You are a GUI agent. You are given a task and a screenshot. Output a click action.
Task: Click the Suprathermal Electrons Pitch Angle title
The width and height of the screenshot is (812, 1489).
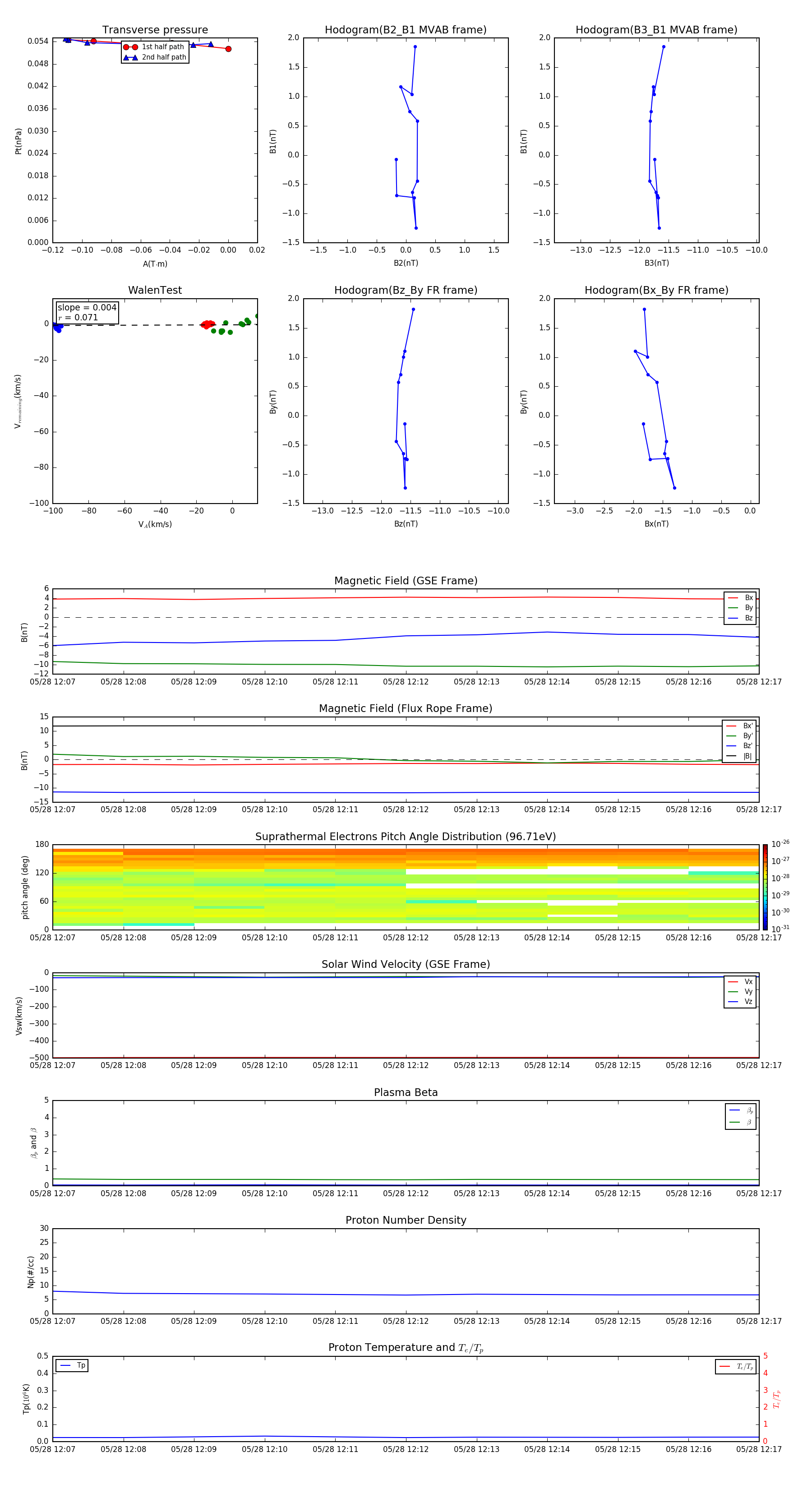(406, 837)
